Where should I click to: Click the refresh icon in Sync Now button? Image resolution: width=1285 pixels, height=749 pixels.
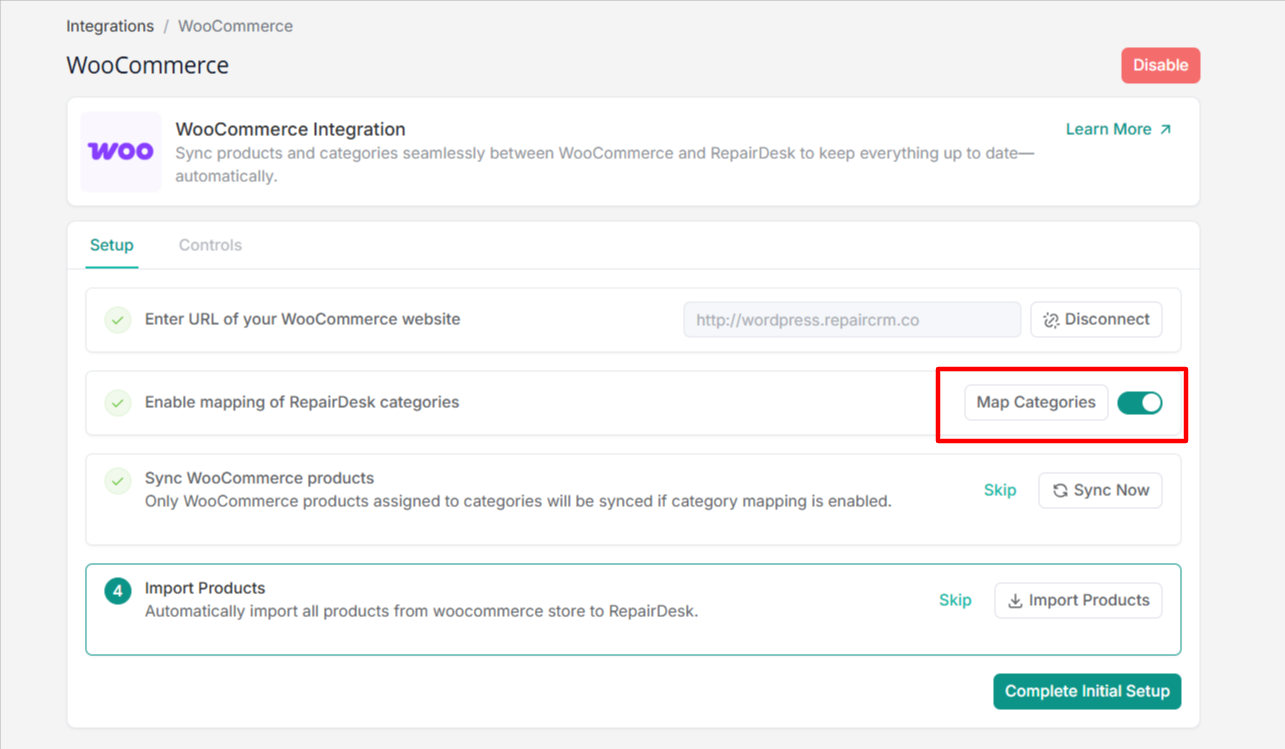1060,491
